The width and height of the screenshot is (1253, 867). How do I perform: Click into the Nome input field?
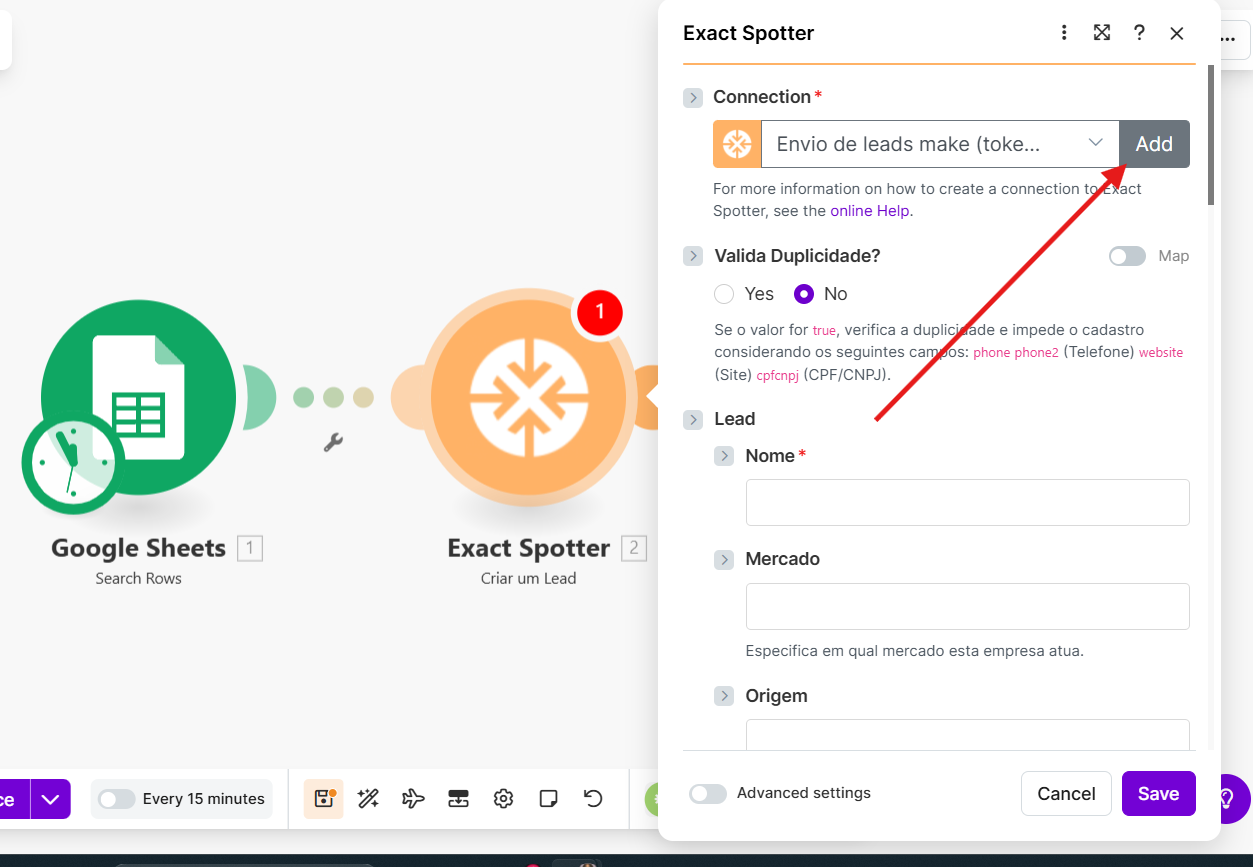(x=968, y=502)
